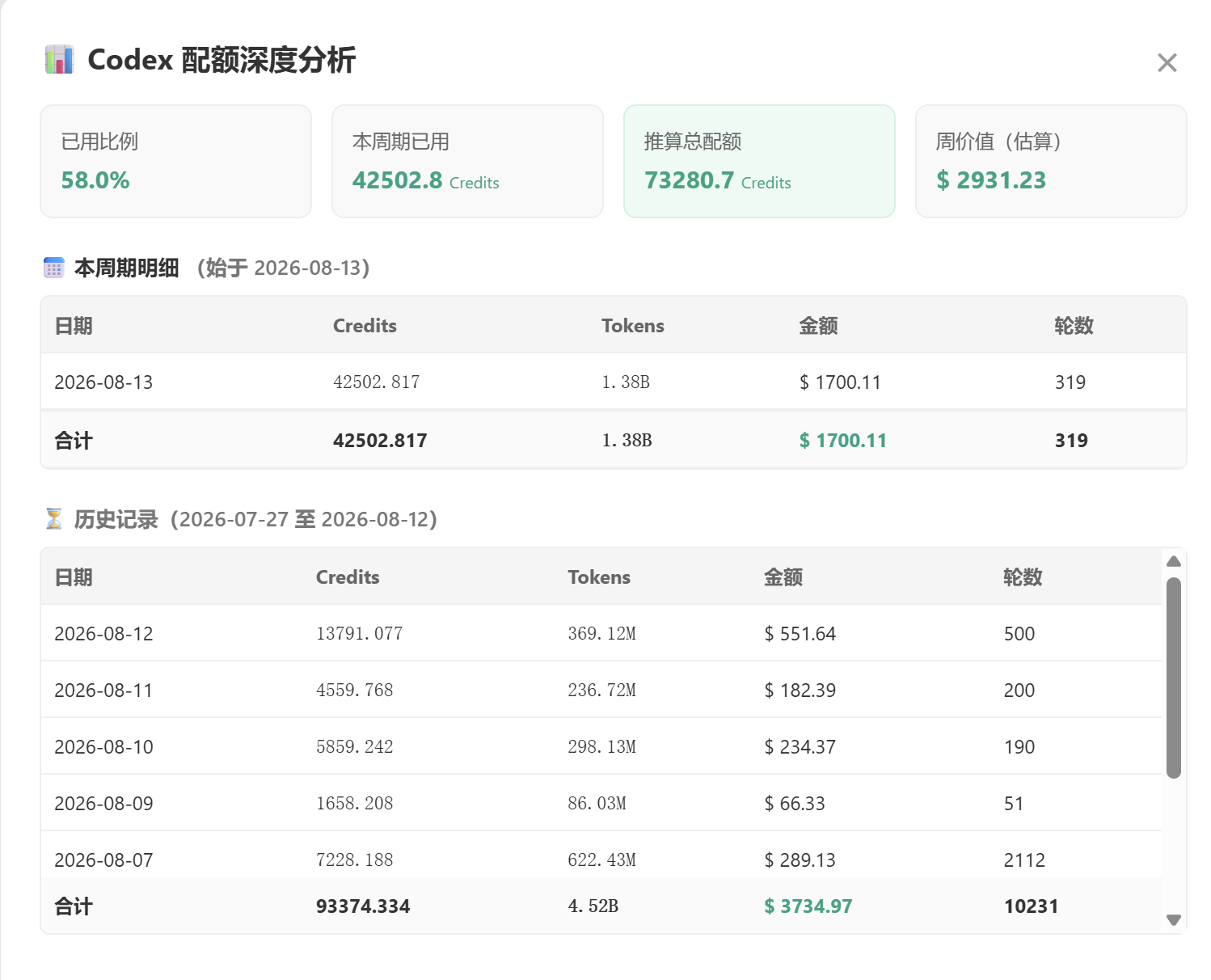The width and height of the screenshot is (1211, 980).
Task: Click the 4559.768 credits value
Action: 355,691
